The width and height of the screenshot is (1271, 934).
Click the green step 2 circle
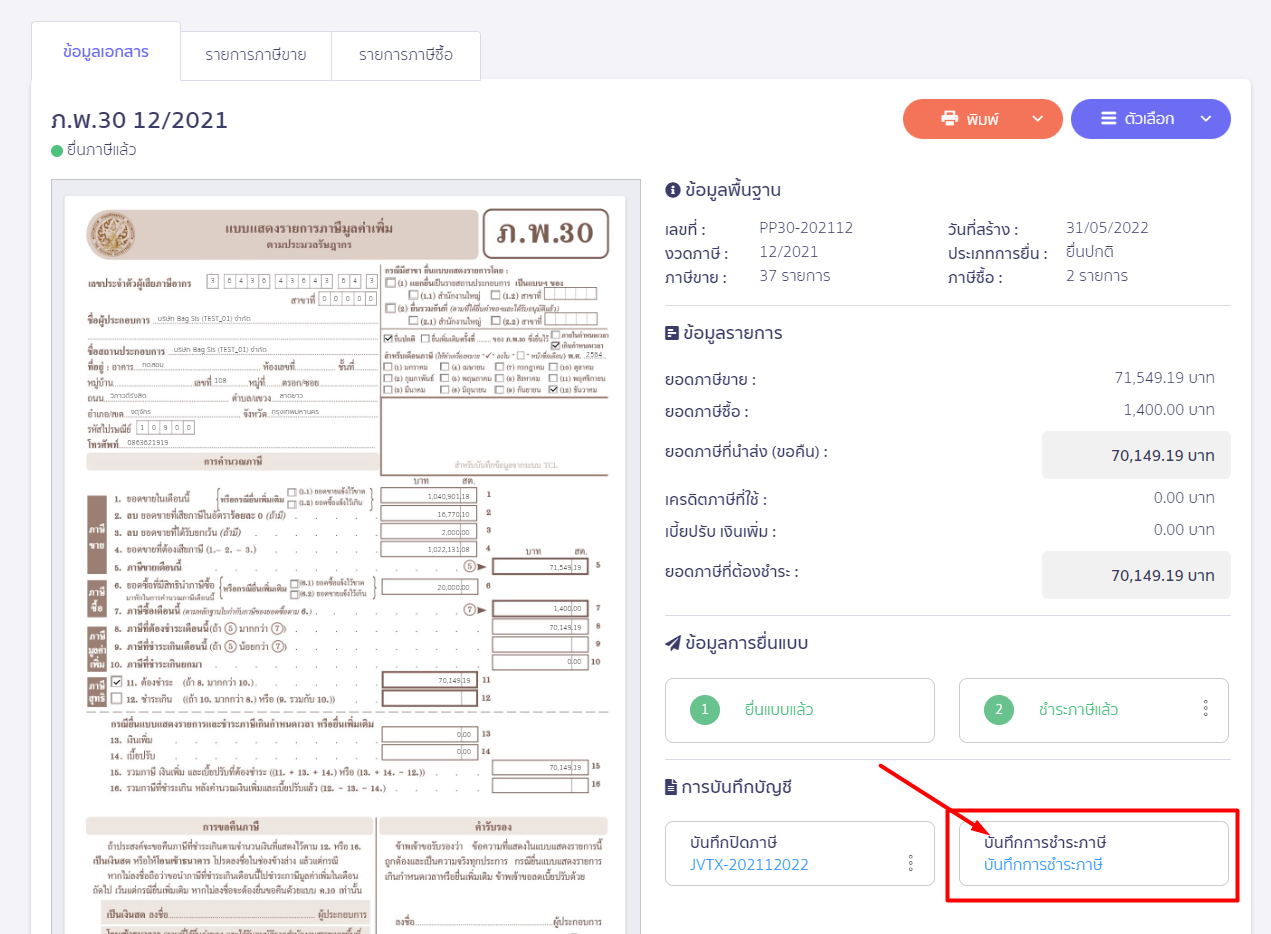(x=999, y=710)
